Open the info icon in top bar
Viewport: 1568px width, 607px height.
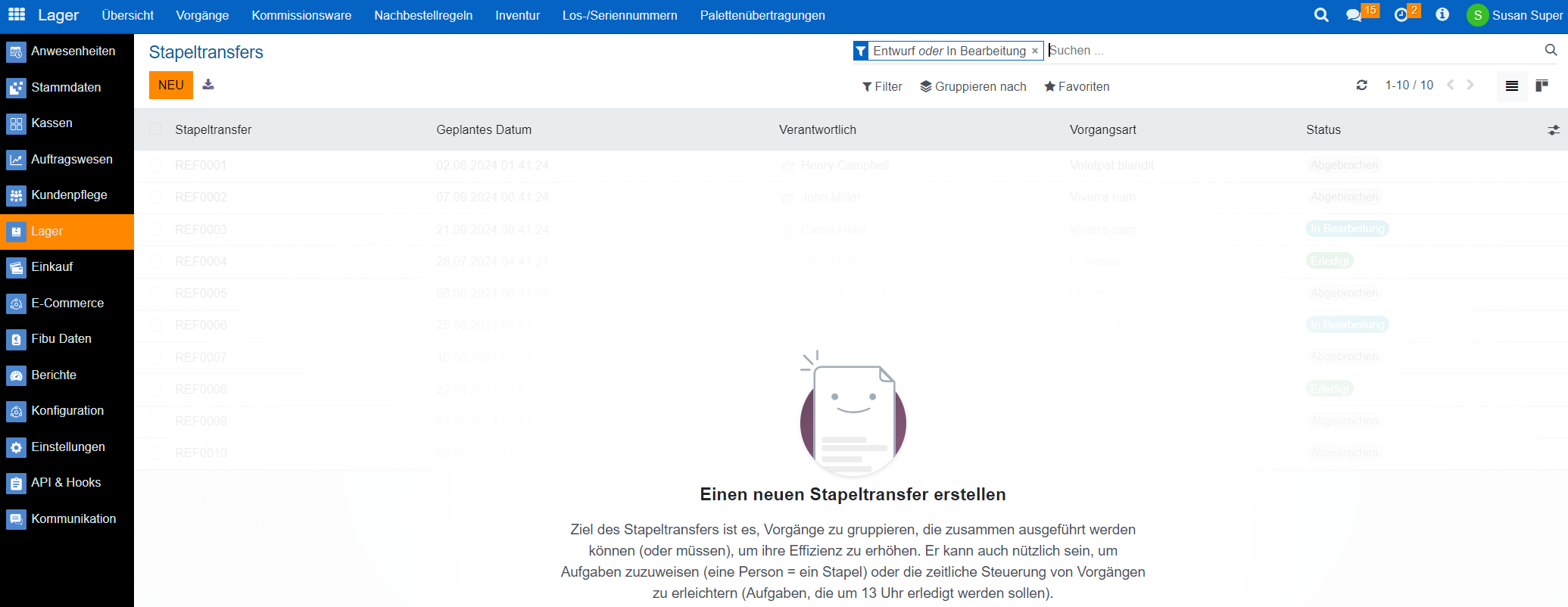(1442, 15)
